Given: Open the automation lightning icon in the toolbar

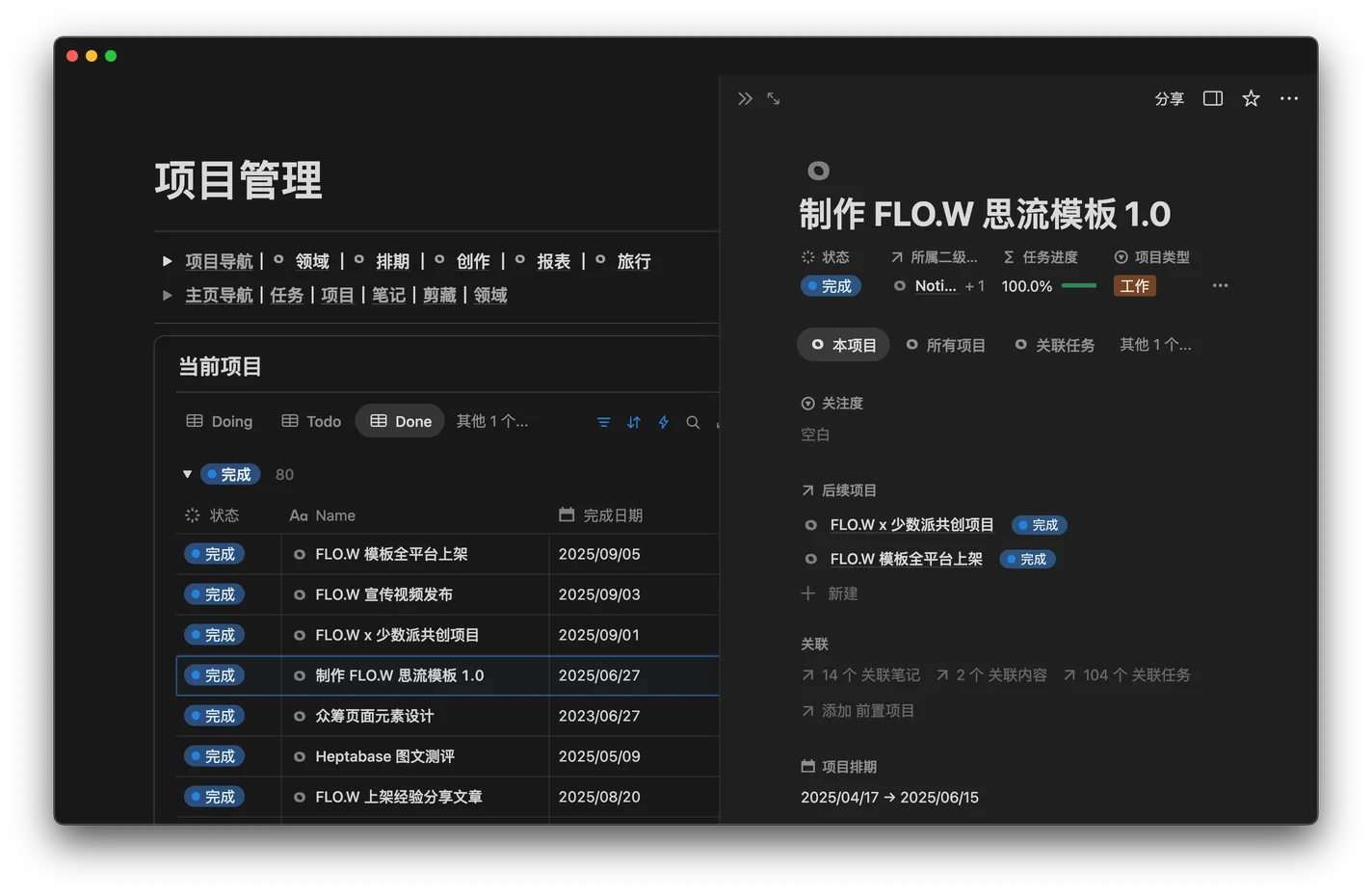Looking at the screenshot, I should pyautogui.click(x=664, y=421).
